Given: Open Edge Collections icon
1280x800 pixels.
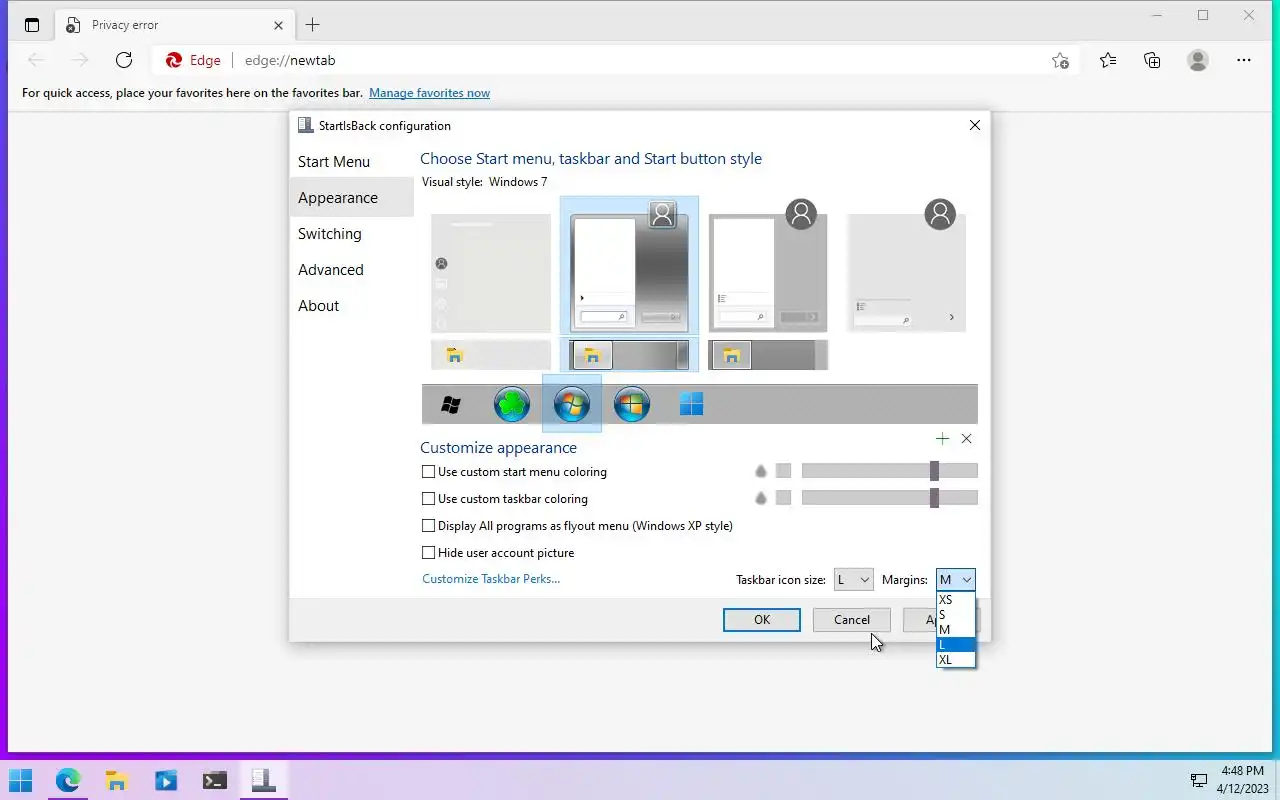Looking at the screenshot, I should click(1152, 60).
